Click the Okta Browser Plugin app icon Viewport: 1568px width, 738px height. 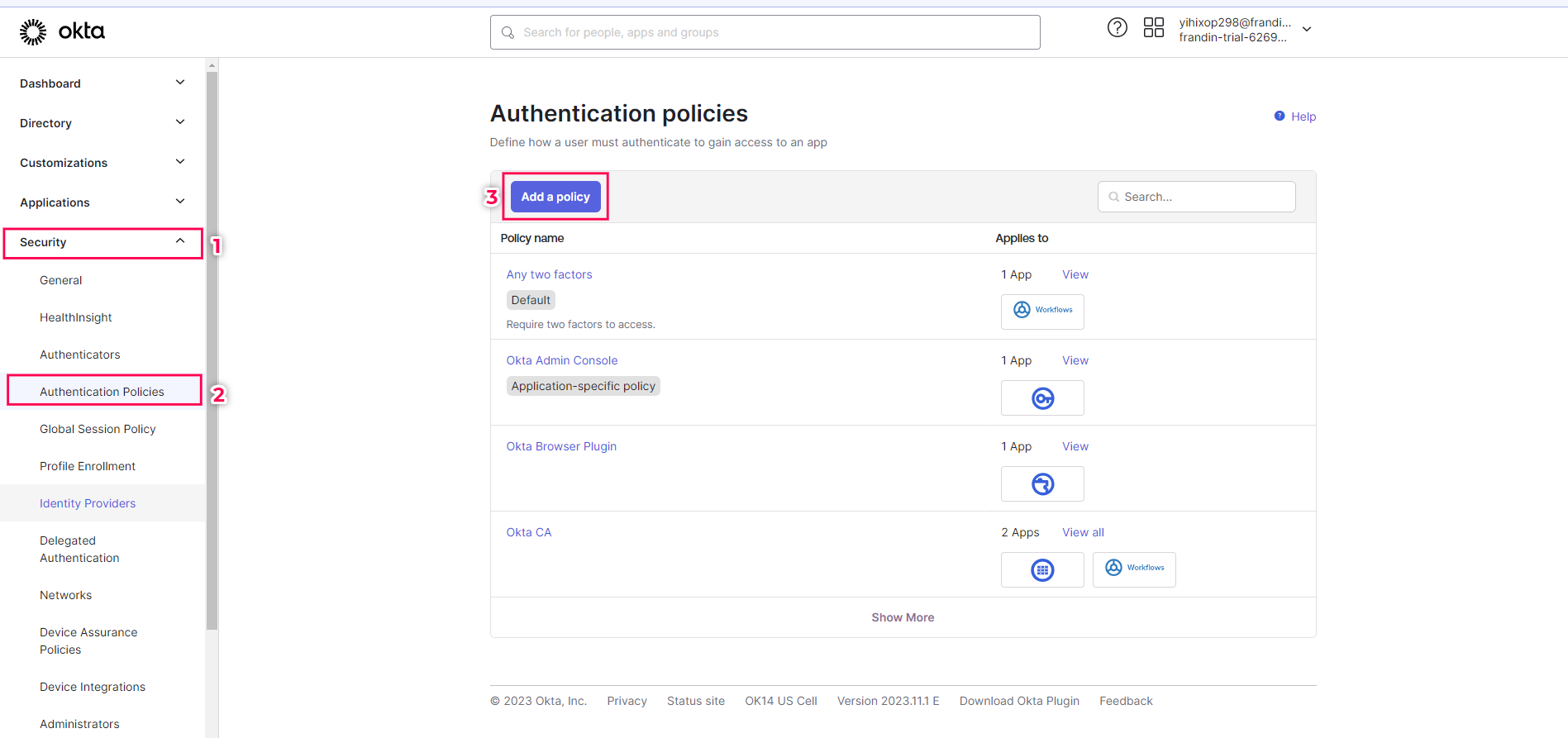point(1042,484)
